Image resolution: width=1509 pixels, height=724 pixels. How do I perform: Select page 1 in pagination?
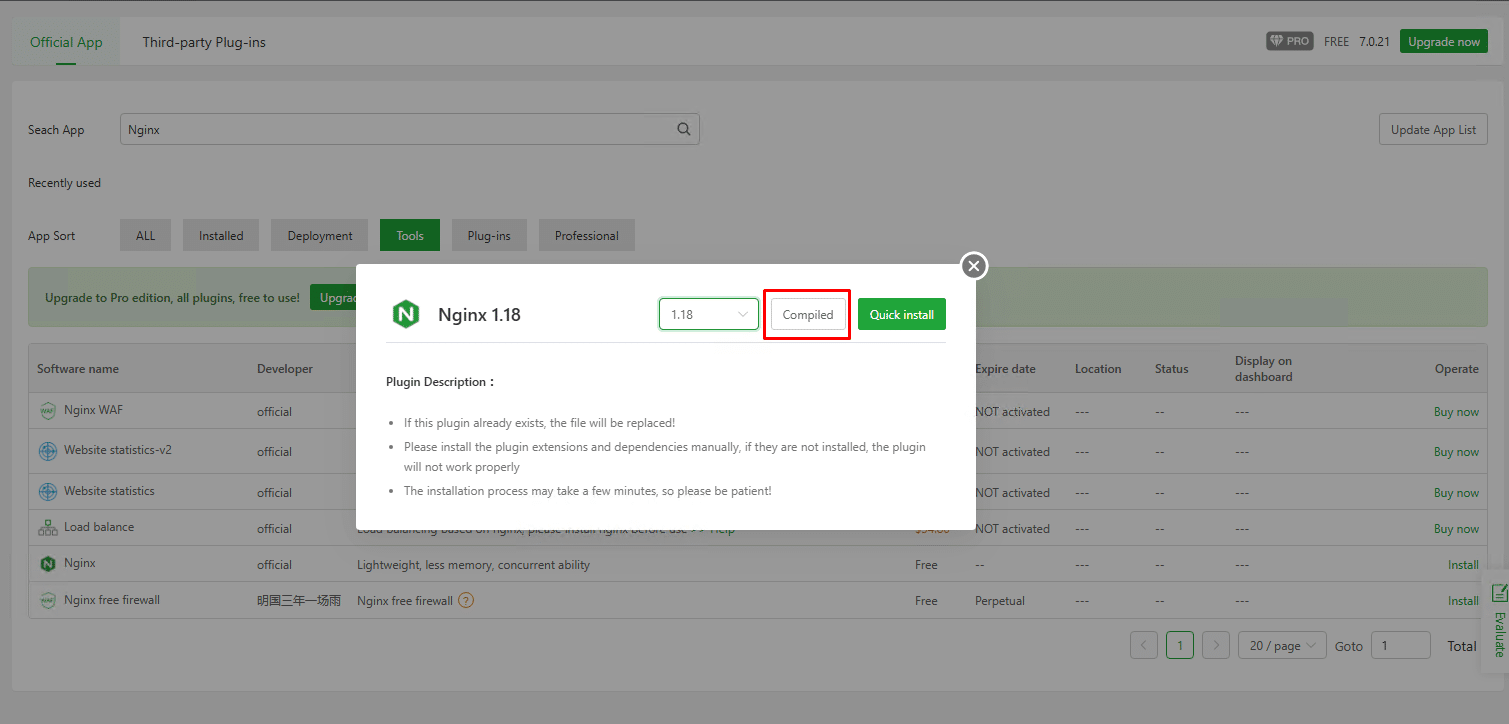pyautogui.click(x=1180, y=645)
